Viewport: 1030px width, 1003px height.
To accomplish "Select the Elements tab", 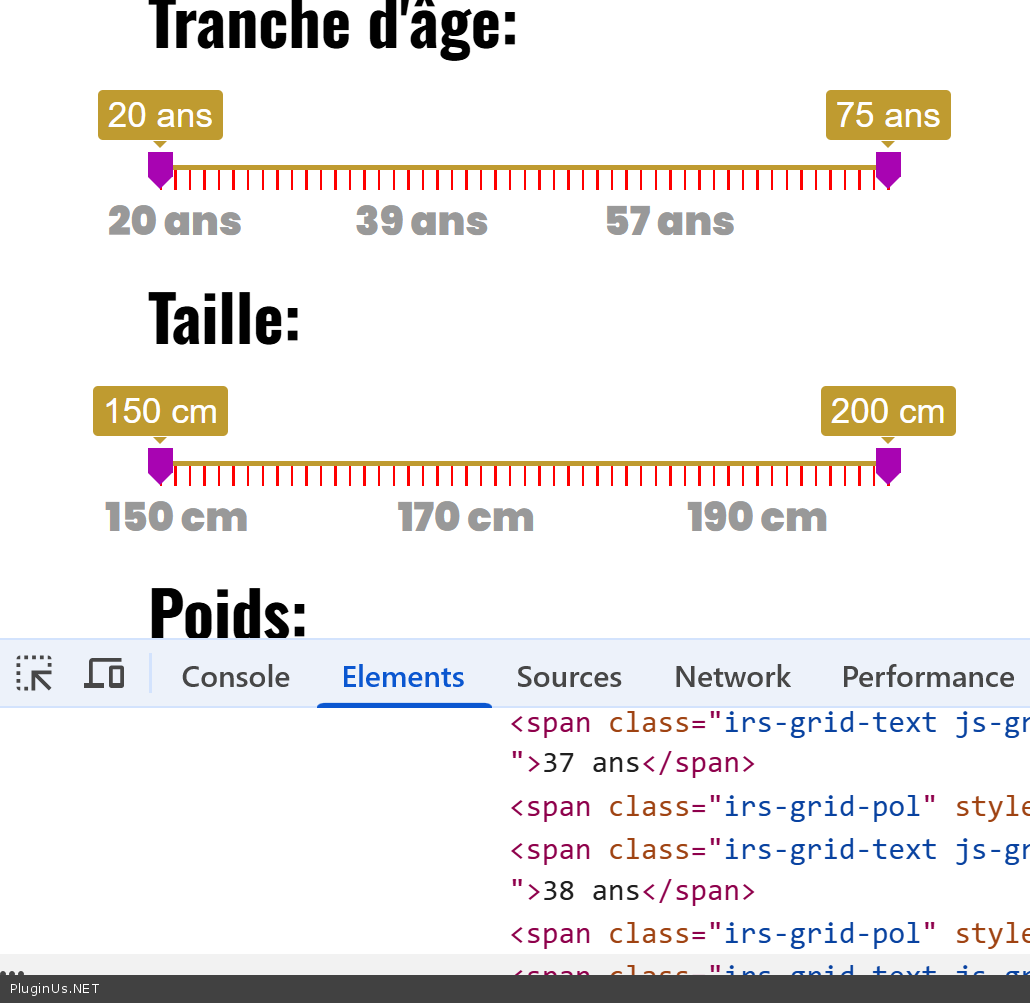I will point(403,677).
